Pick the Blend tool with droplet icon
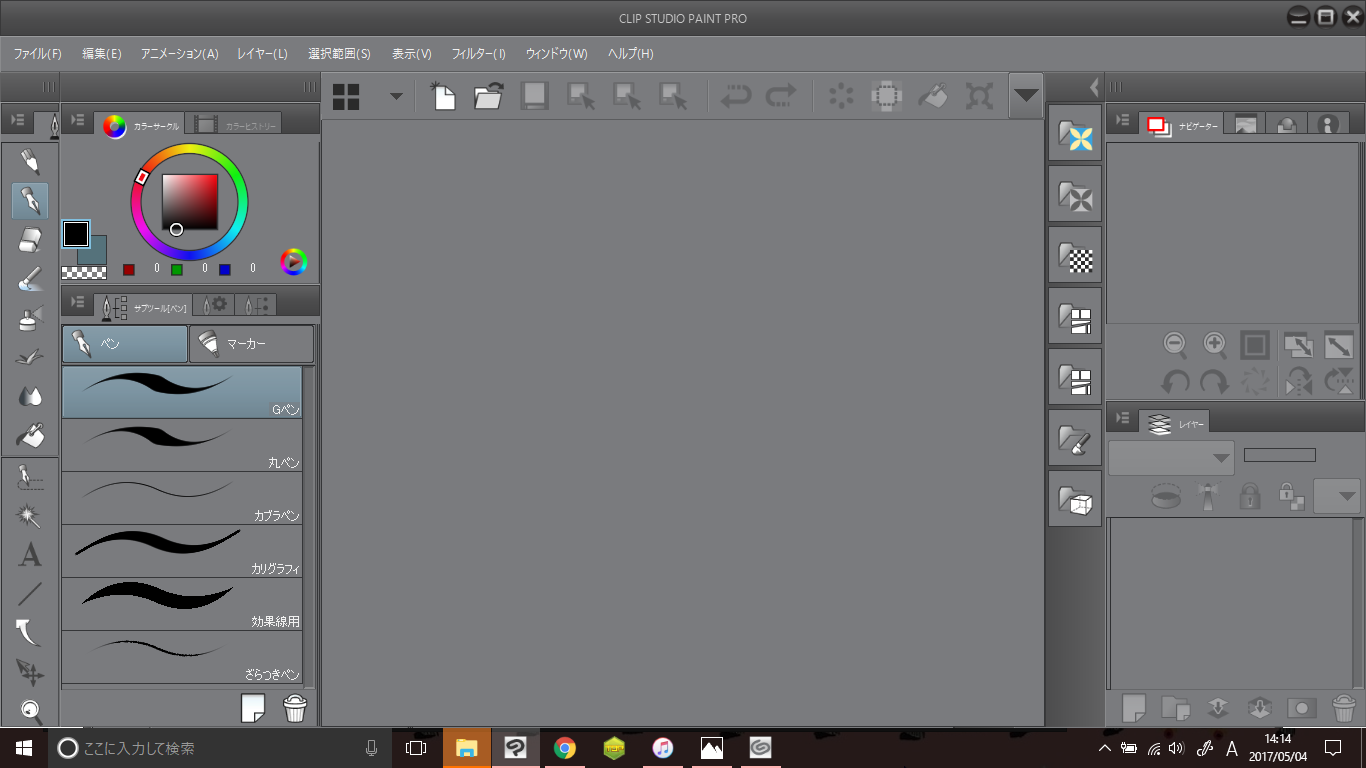 tap(30, 396)
